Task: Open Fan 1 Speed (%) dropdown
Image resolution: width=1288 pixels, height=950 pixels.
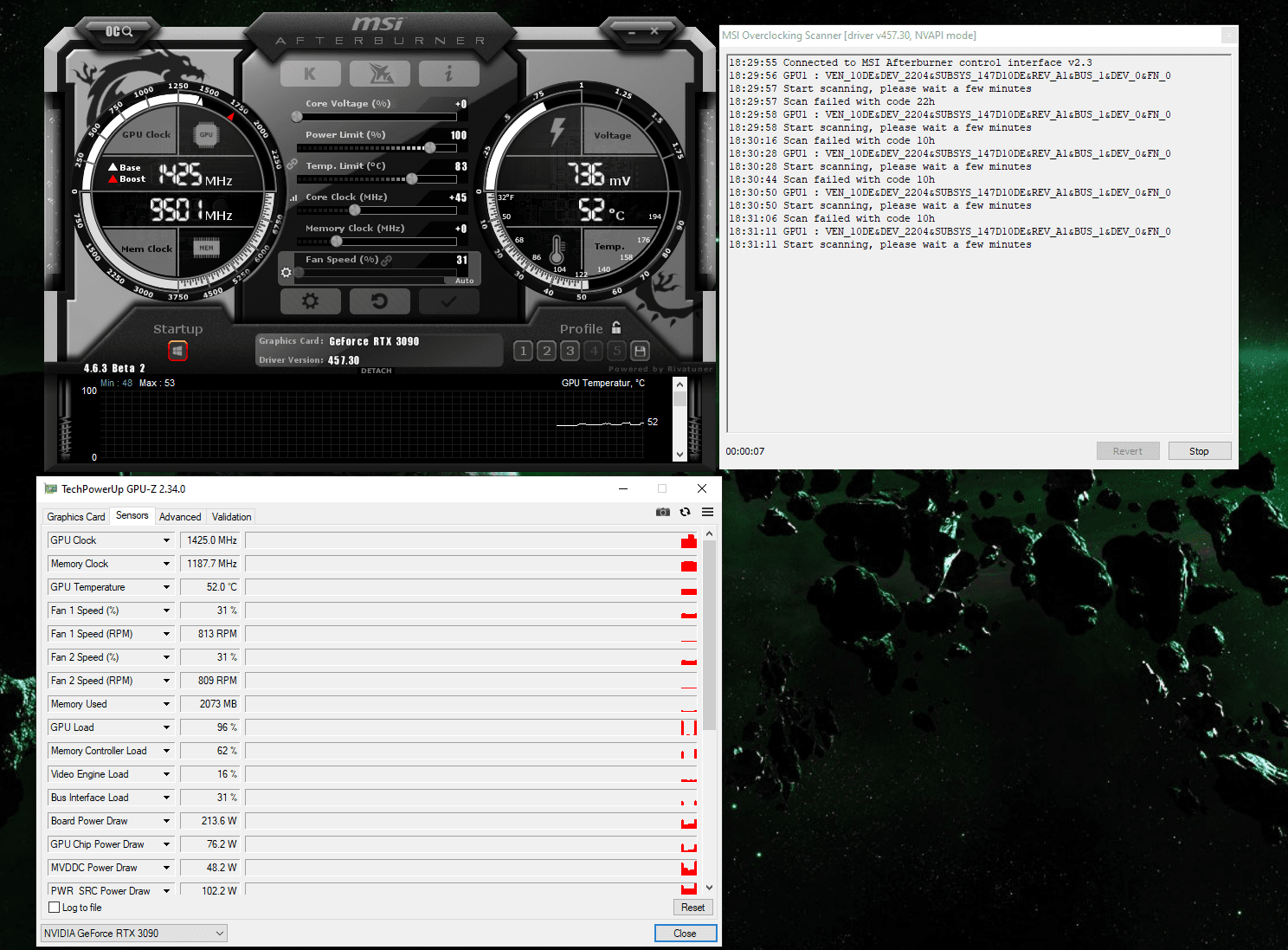Action: click(167, 611)
